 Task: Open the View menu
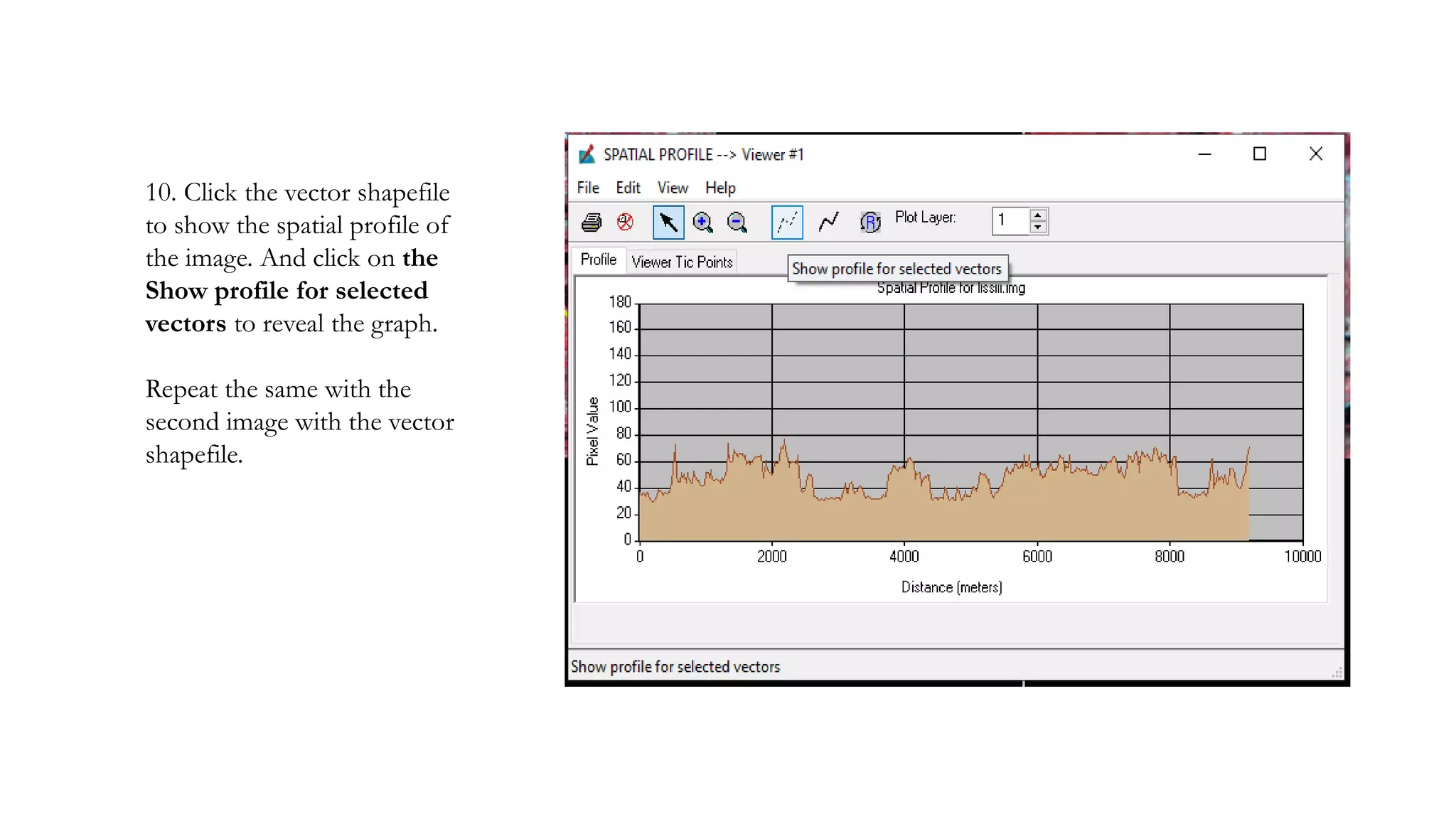pyautogui.click(x=673, y=188)
